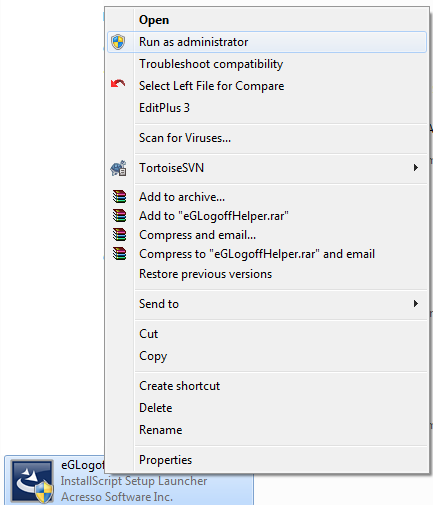Click the TortoiseSVN turtle icon
The image size is (433, 505).
point(118,168)
